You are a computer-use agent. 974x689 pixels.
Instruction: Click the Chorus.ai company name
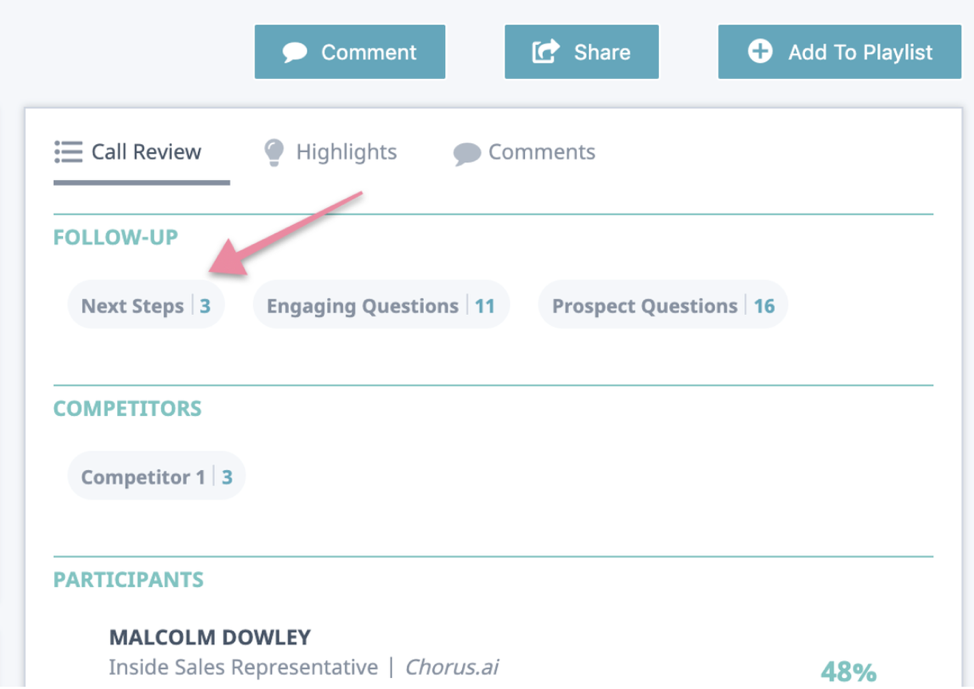[x=452, y=667]
